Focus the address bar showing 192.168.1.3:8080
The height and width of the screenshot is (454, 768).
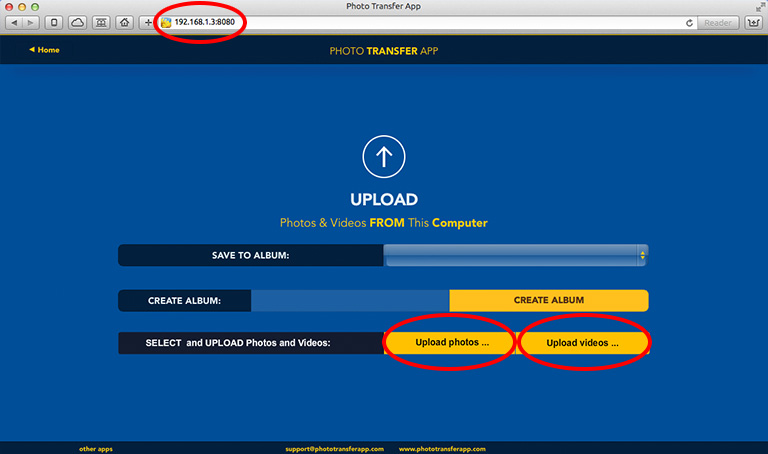(426, 23)
